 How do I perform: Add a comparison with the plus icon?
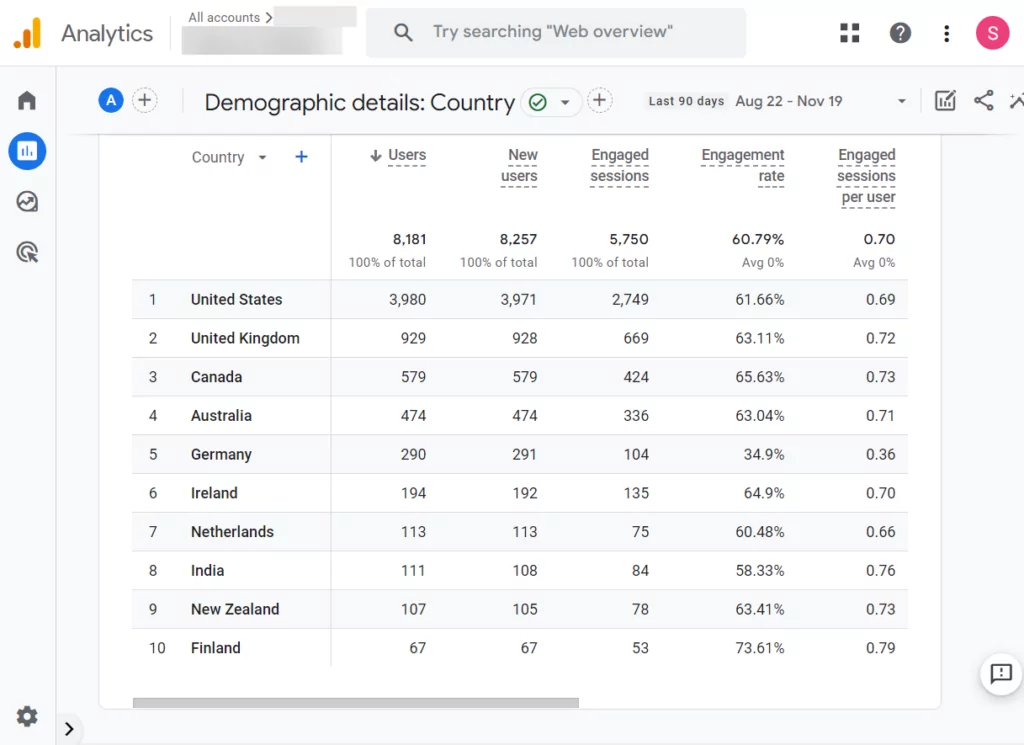coord(145,101)
